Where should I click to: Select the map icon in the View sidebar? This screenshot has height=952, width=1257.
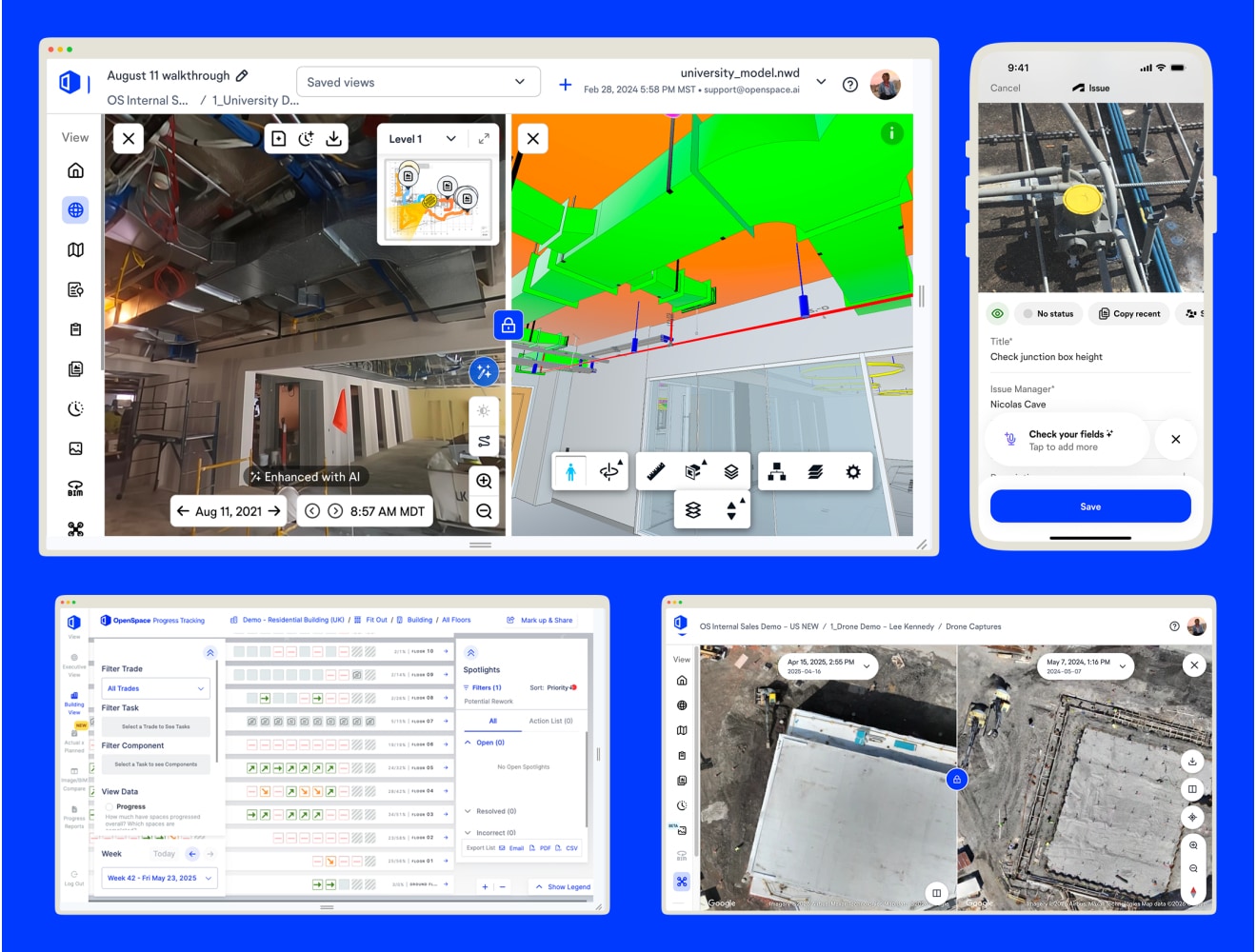(74, 249)
